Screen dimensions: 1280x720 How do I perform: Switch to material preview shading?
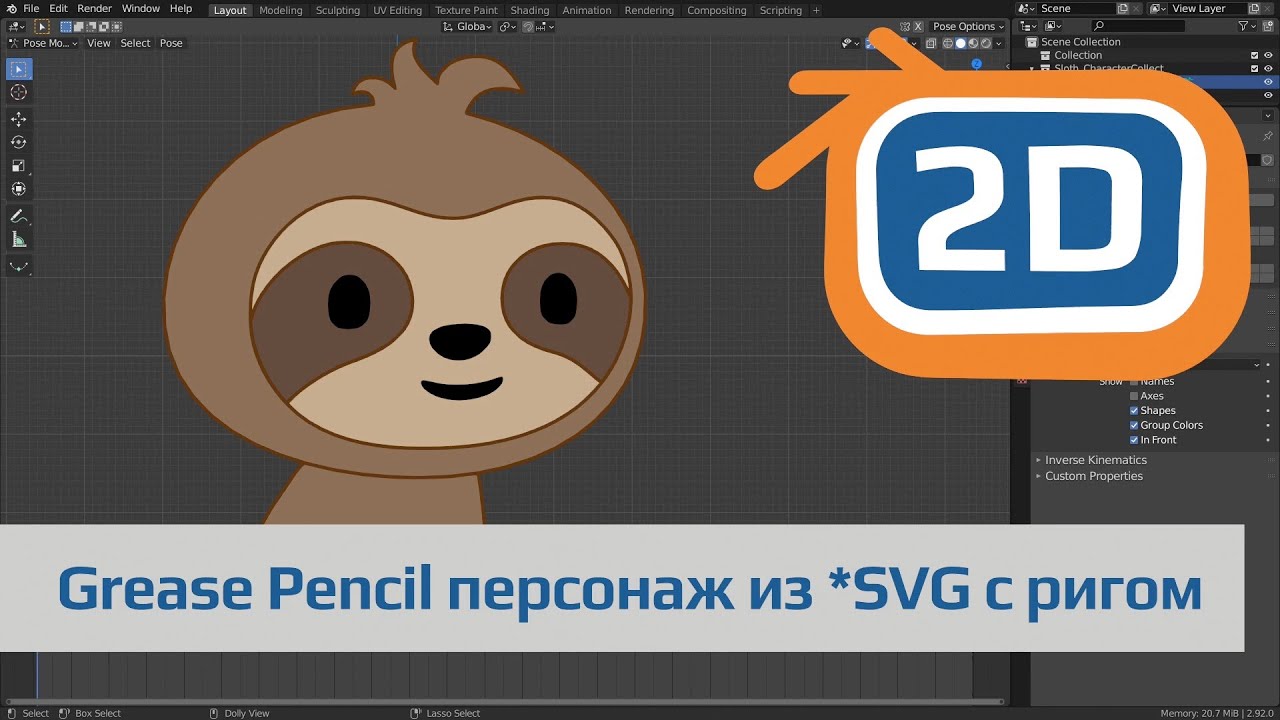[973, 43]
